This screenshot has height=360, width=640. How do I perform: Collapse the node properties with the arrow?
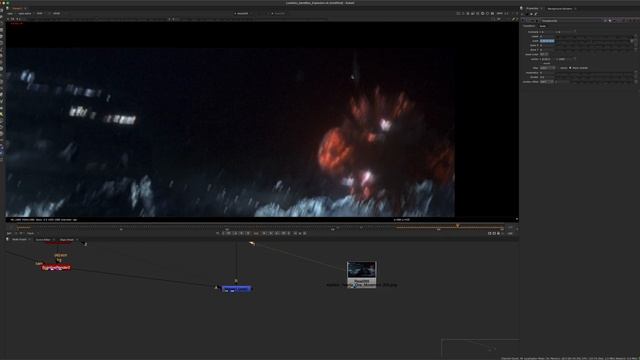click(523, 20)
